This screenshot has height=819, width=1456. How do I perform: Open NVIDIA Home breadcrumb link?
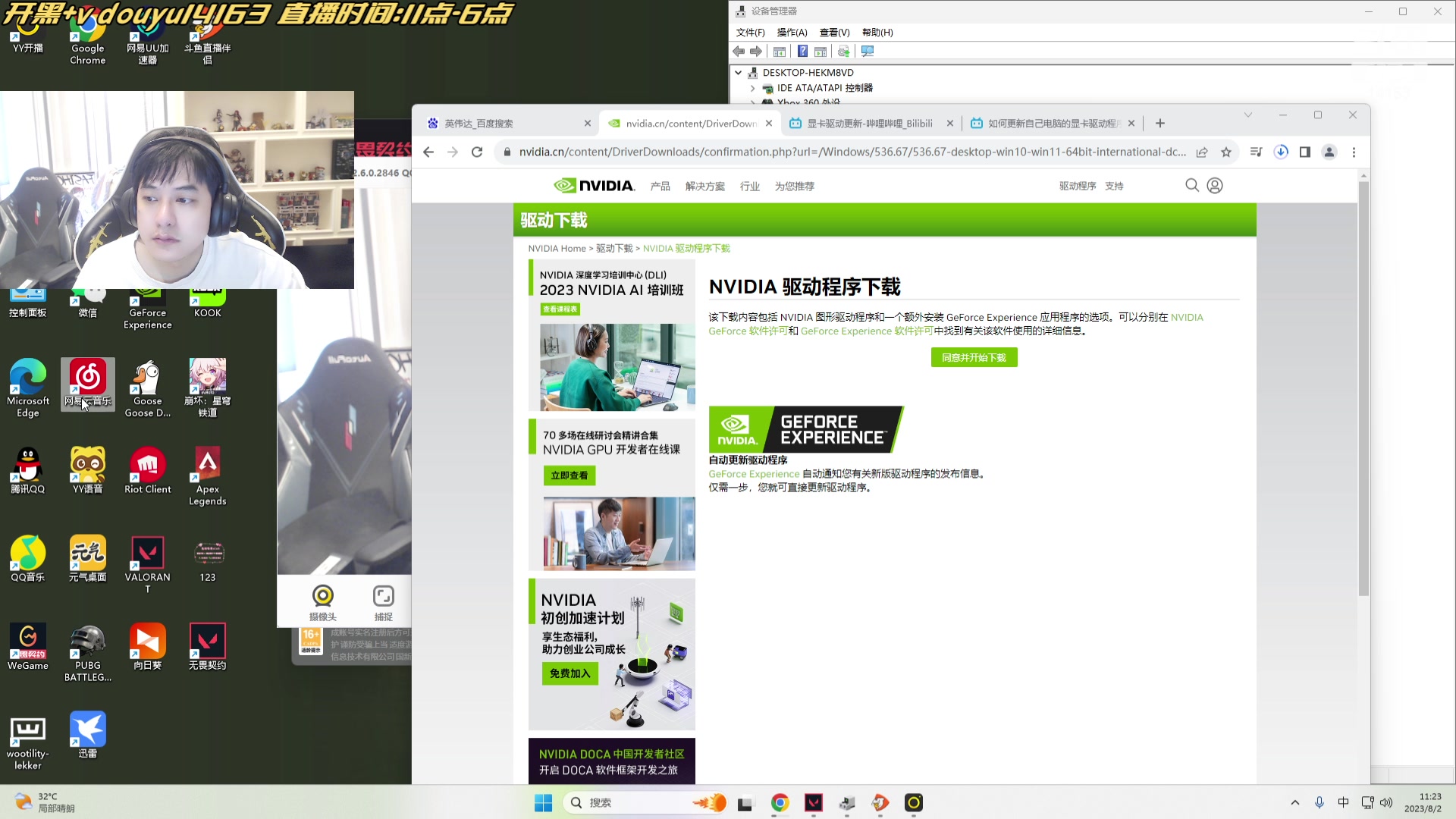point(557,249)
